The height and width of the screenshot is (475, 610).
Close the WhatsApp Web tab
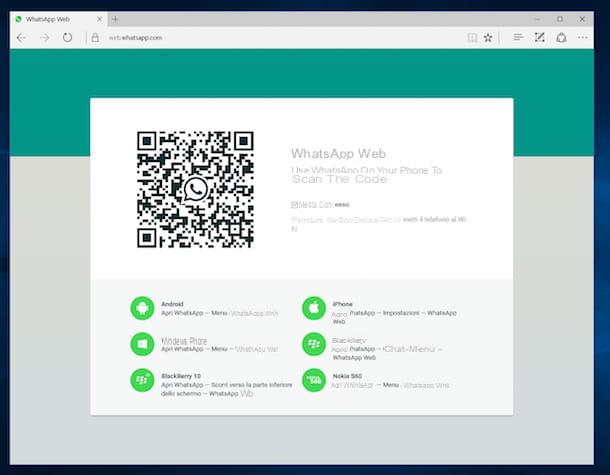coord(100,19)
